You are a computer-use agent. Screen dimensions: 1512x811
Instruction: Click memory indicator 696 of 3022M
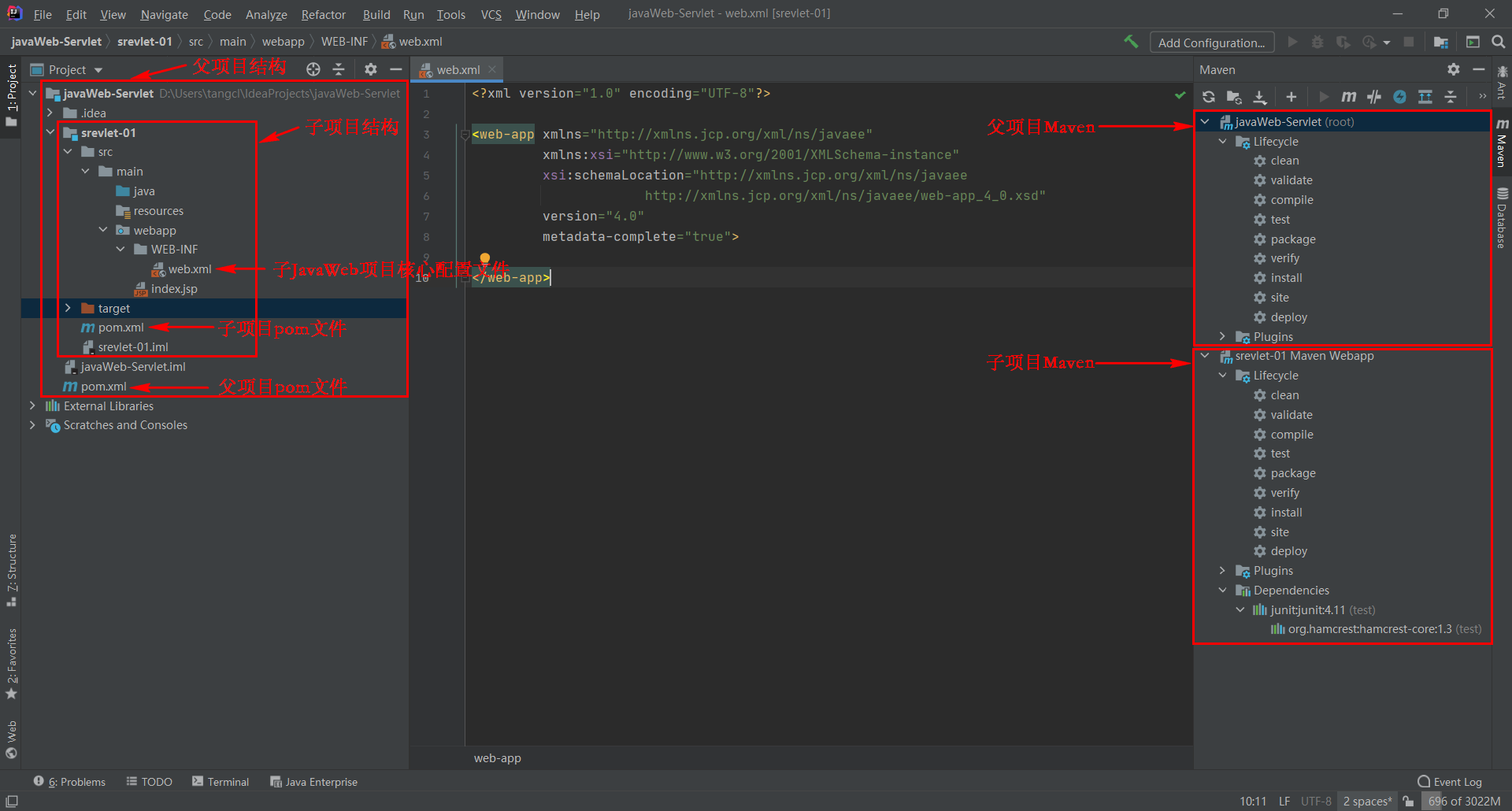tap(1464, 802)
